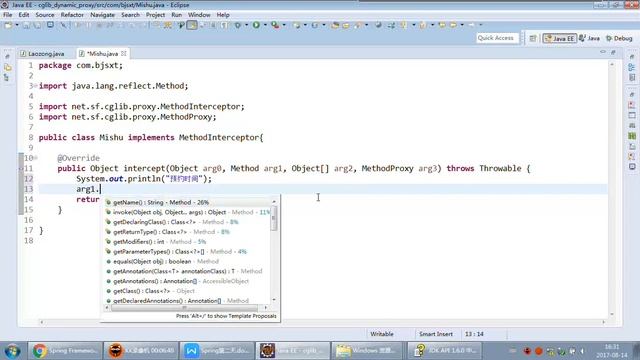Open the File menu
Viewport: 640px width, 360px height.
coord(8,15)
